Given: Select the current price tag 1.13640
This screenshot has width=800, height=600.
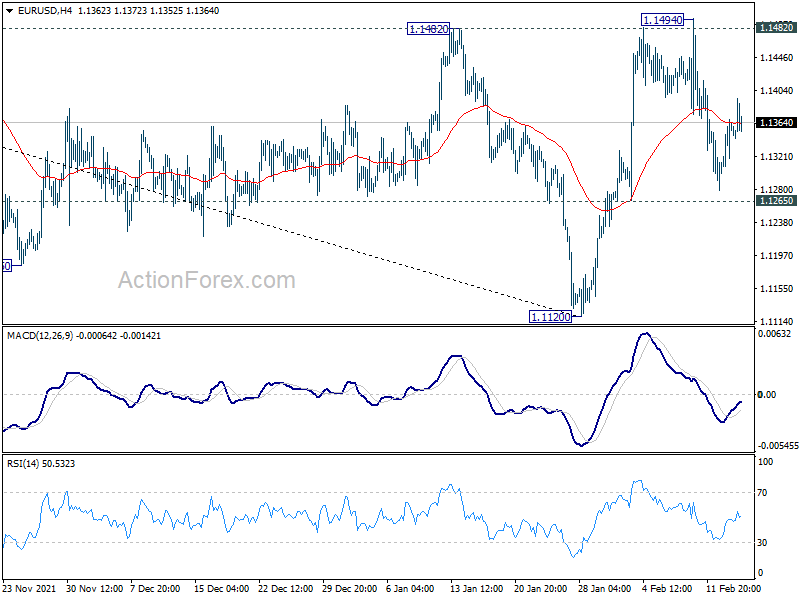Looking at the screenshot, I should point(777,122).
